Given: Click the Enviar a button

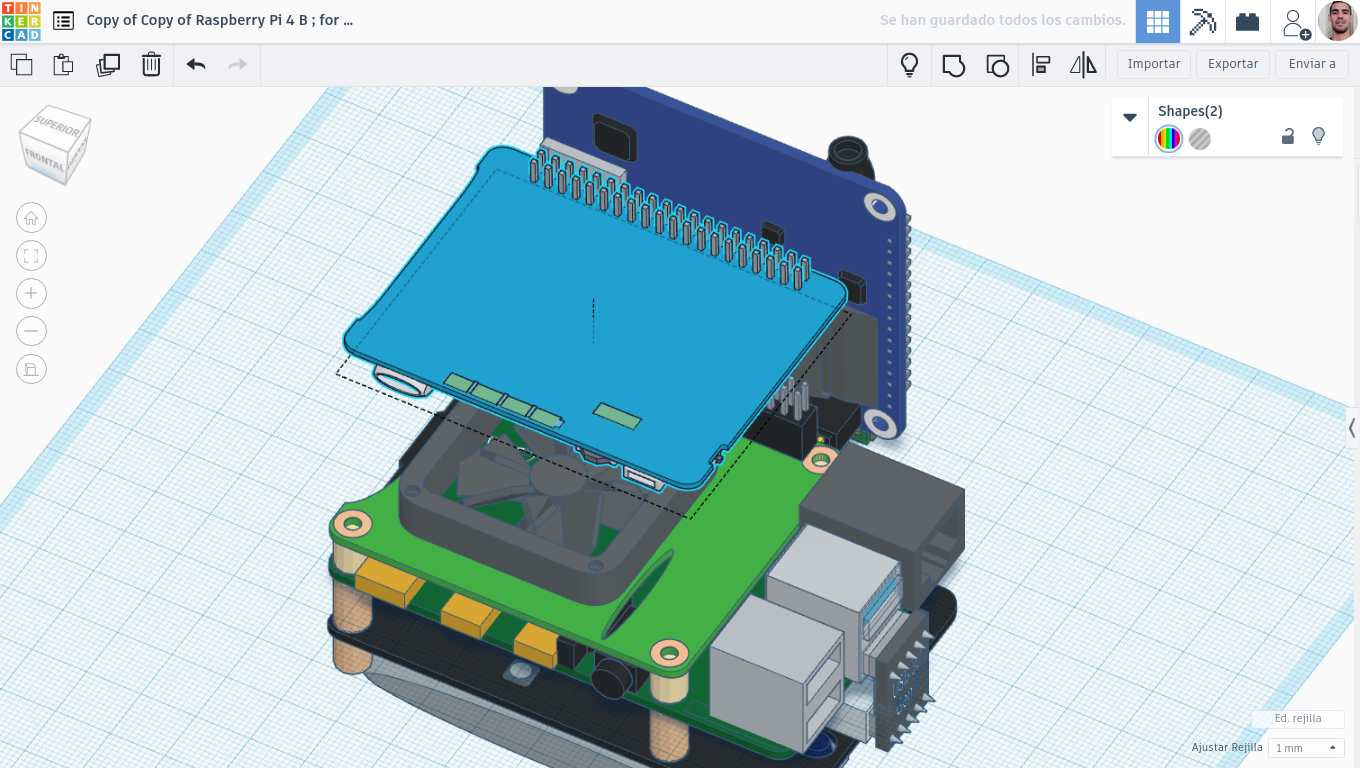Looking at the screenshot, I should pyautogui.click(x=1312, y=64).
